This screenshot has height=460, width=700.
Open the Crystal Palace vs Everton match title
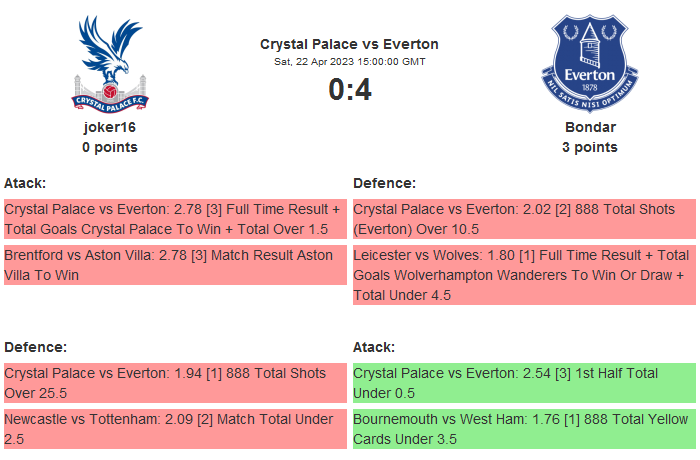[x=349, y=44]
